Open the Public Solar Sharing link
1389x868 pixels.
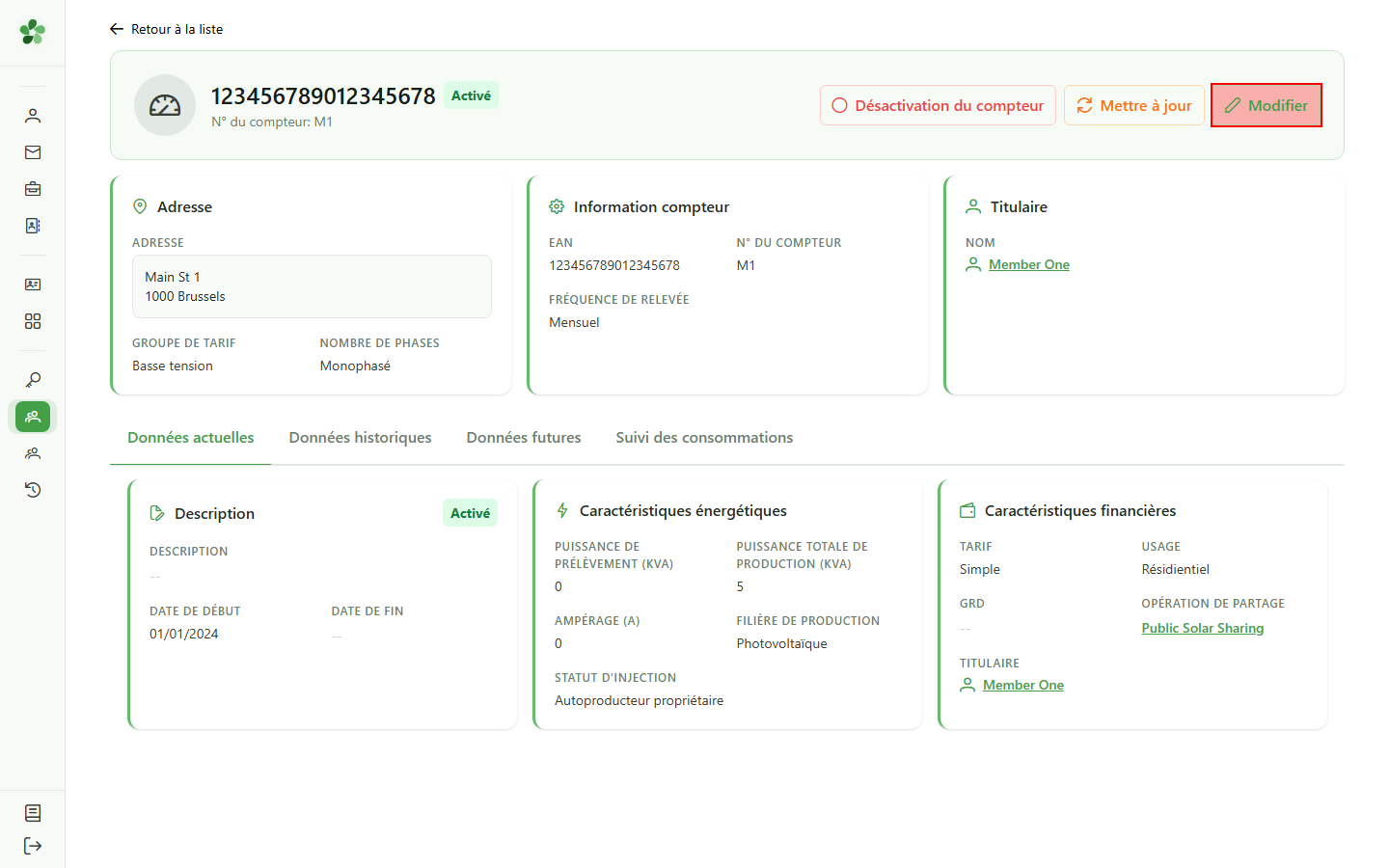pyautogui.click(x=1203, y=628)
